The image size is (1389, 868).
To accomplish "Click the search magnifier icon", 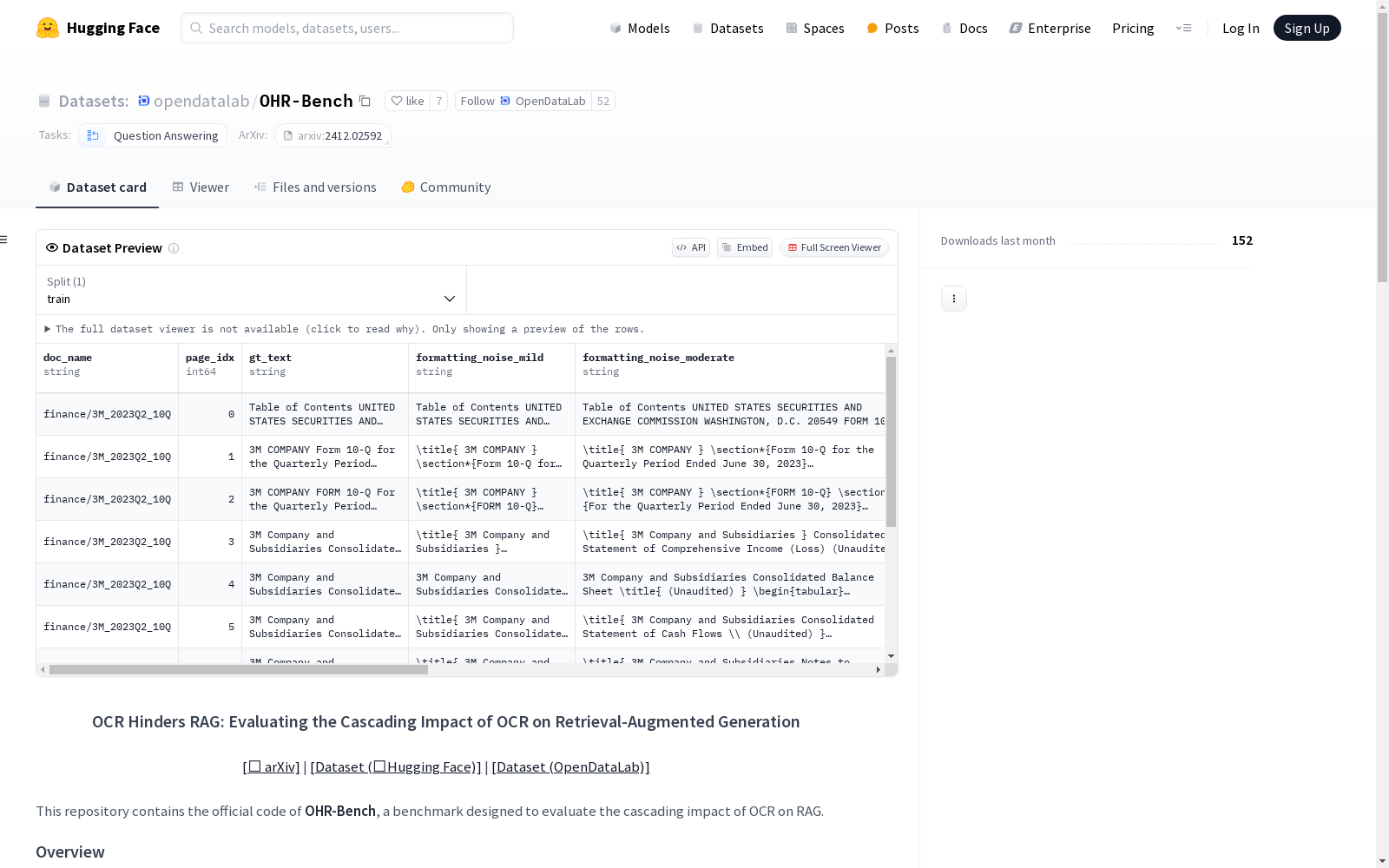I will coord(197,28).
